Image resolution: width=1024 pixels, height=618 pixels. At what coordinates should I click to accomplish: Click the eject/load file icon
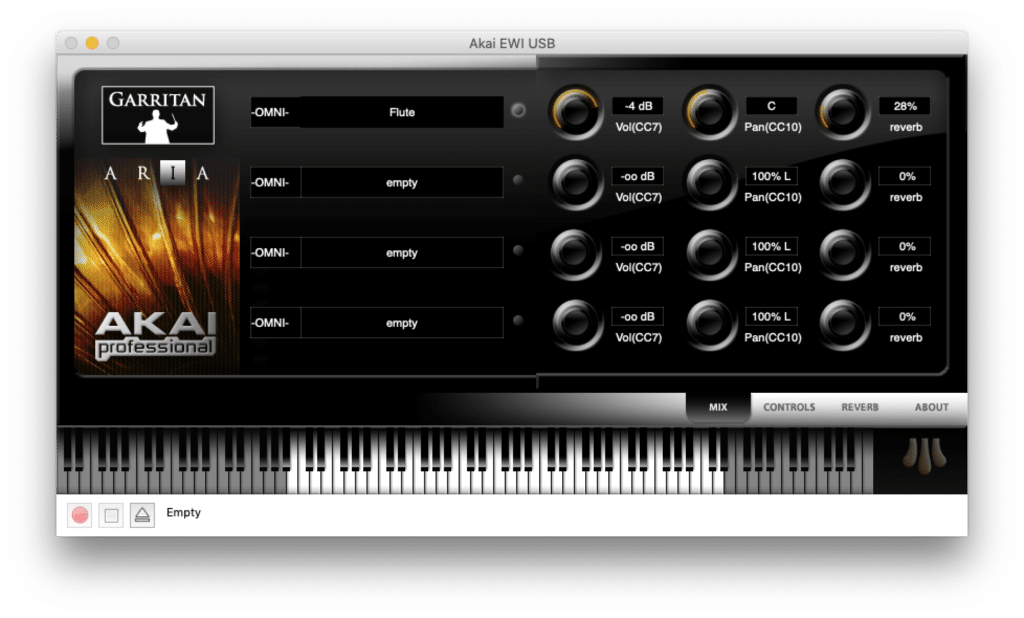(x=142, y=515)
